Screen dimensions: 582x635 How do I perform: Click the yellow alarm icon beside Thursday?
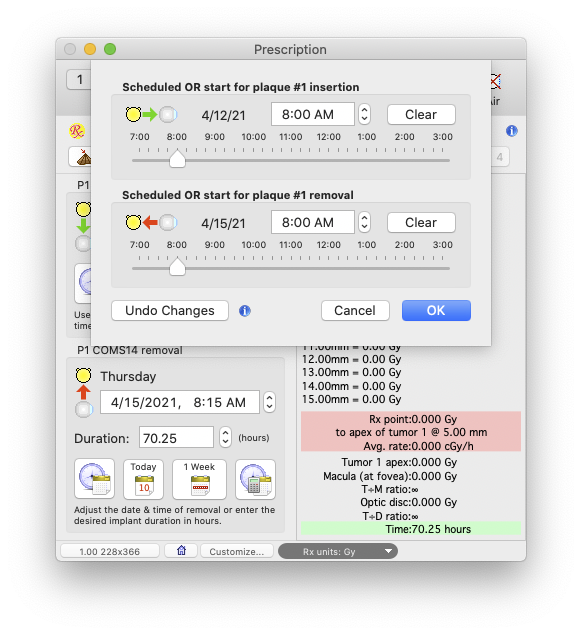(83, 375)
